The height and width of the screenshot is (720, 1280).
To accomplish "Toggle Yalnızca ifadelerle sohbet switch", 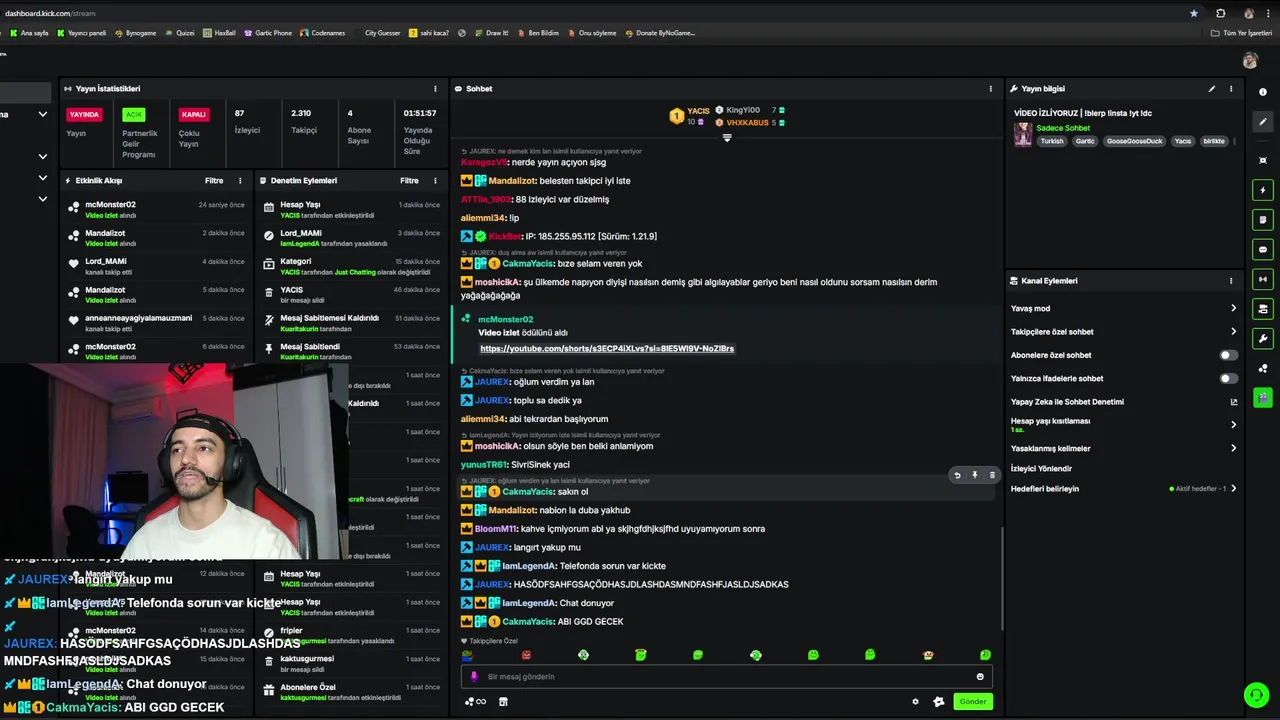I will [1228, 379].
